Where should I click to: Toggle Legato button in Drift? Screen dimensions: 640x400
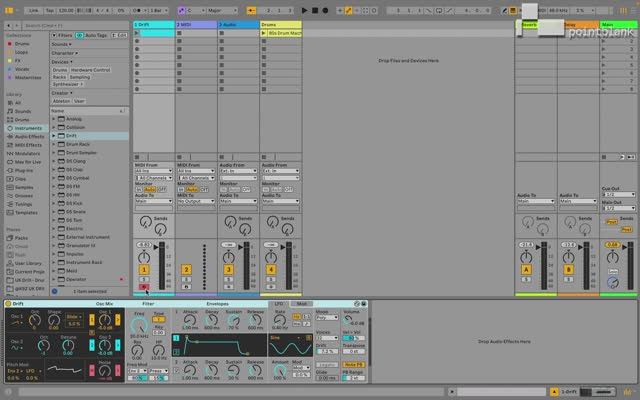tap(327, 365)
